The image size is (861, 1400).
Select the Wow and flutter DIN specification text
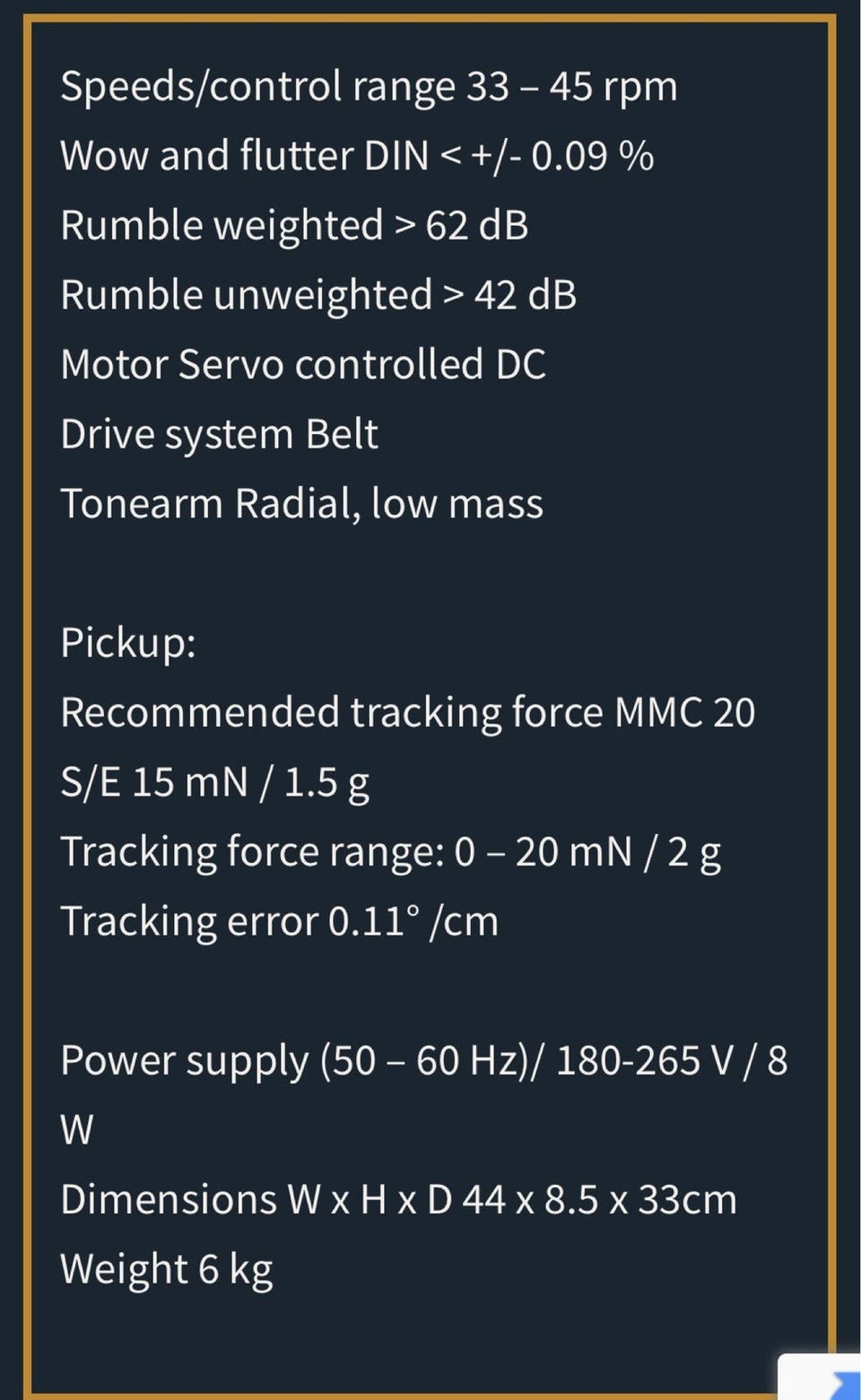tap(357, 156)
